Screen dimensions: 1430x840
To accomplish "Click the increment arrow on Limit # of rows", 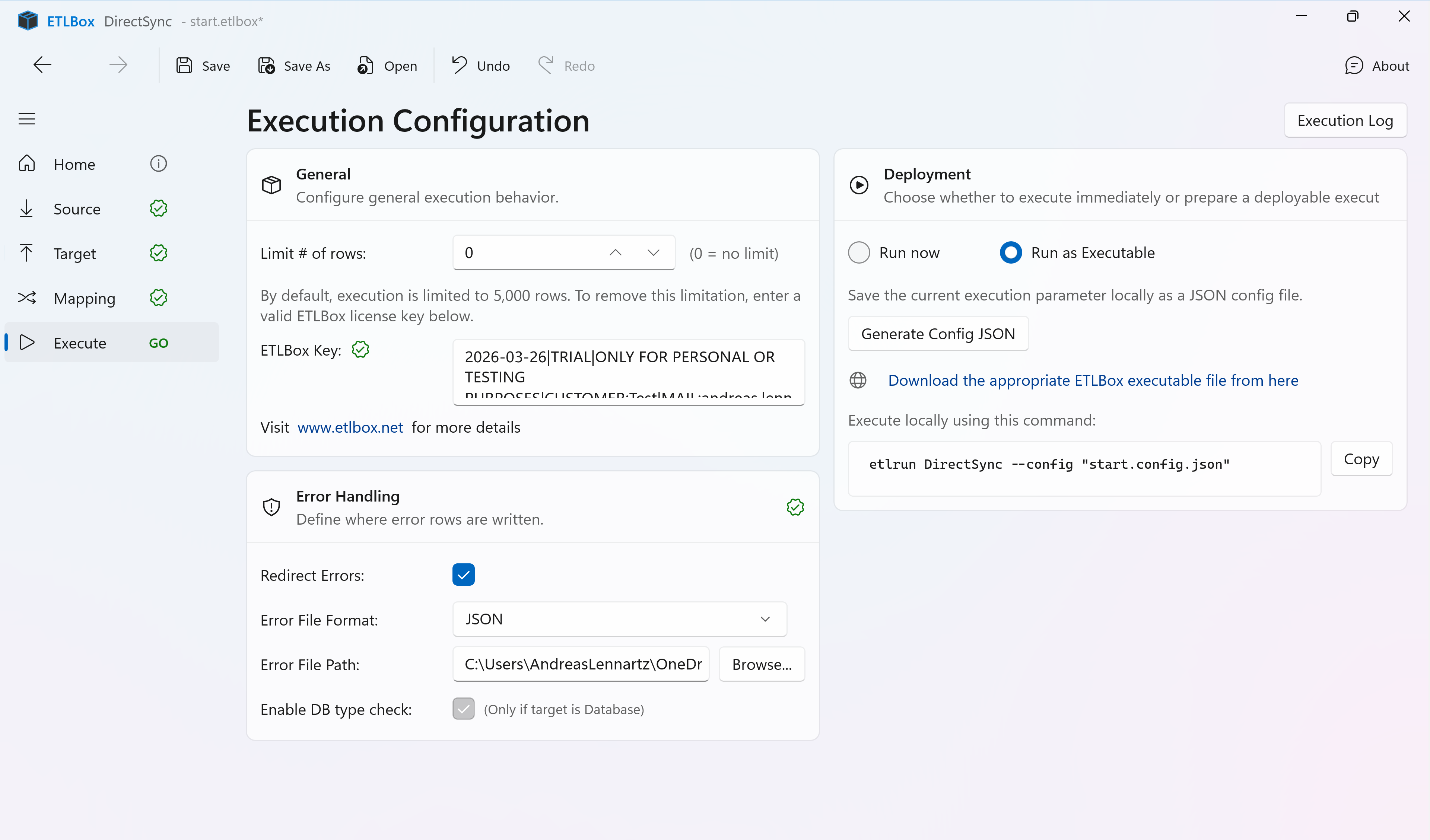I will pyautogui.click(x=615, y=252).
